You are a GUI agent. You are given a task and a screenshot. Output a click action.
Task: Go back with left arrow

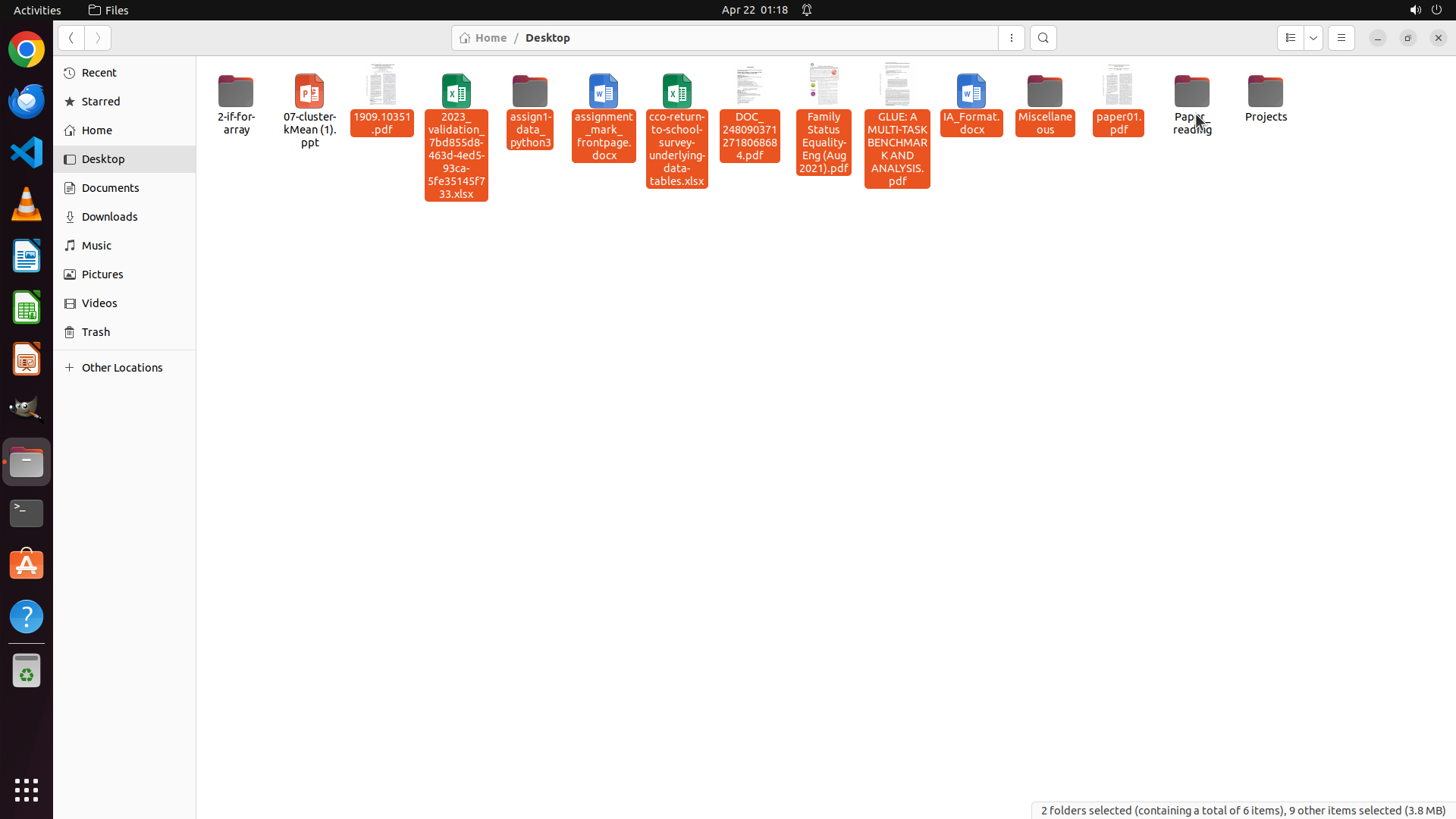point(71,38)
